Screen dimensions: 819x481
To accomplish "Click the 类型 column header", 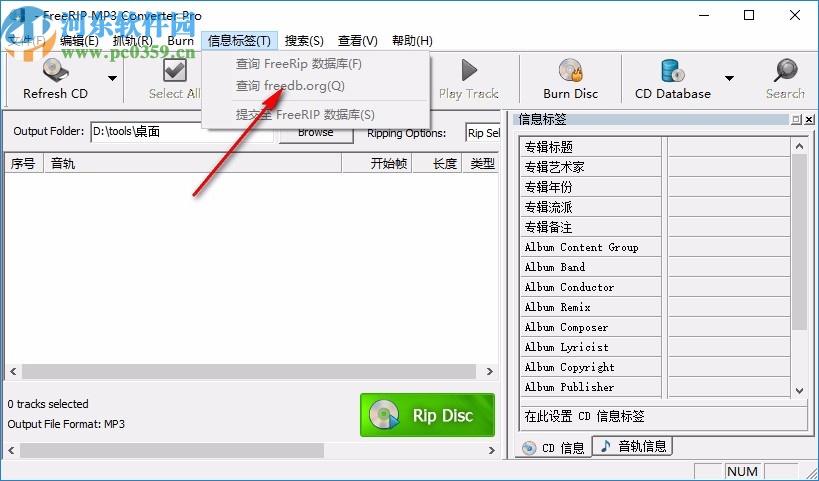I will (481, 163).
